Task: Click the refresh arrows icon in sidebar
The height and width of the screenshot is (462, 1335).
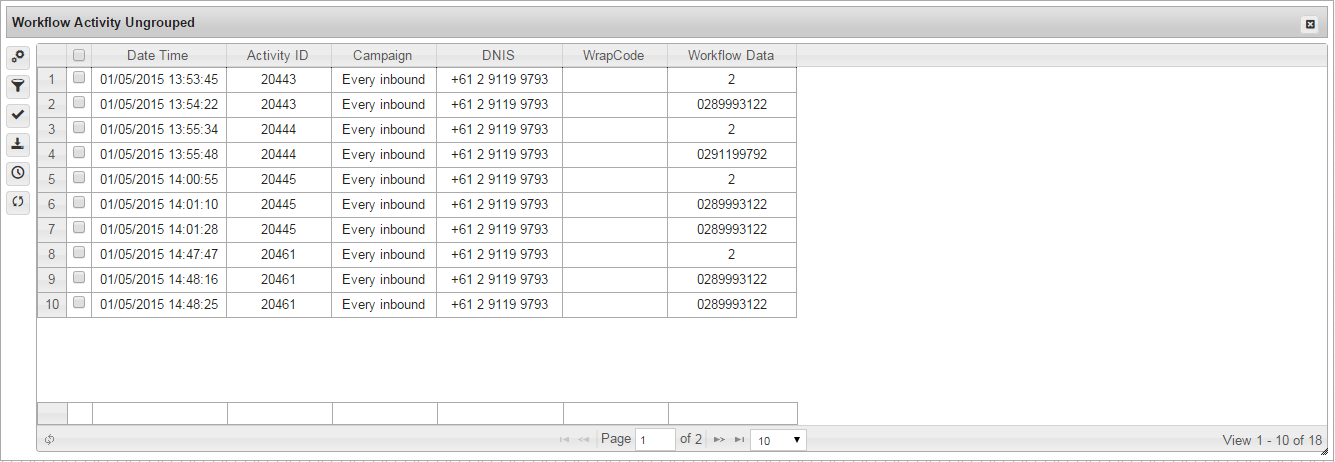Action: [x=18, y=202]
